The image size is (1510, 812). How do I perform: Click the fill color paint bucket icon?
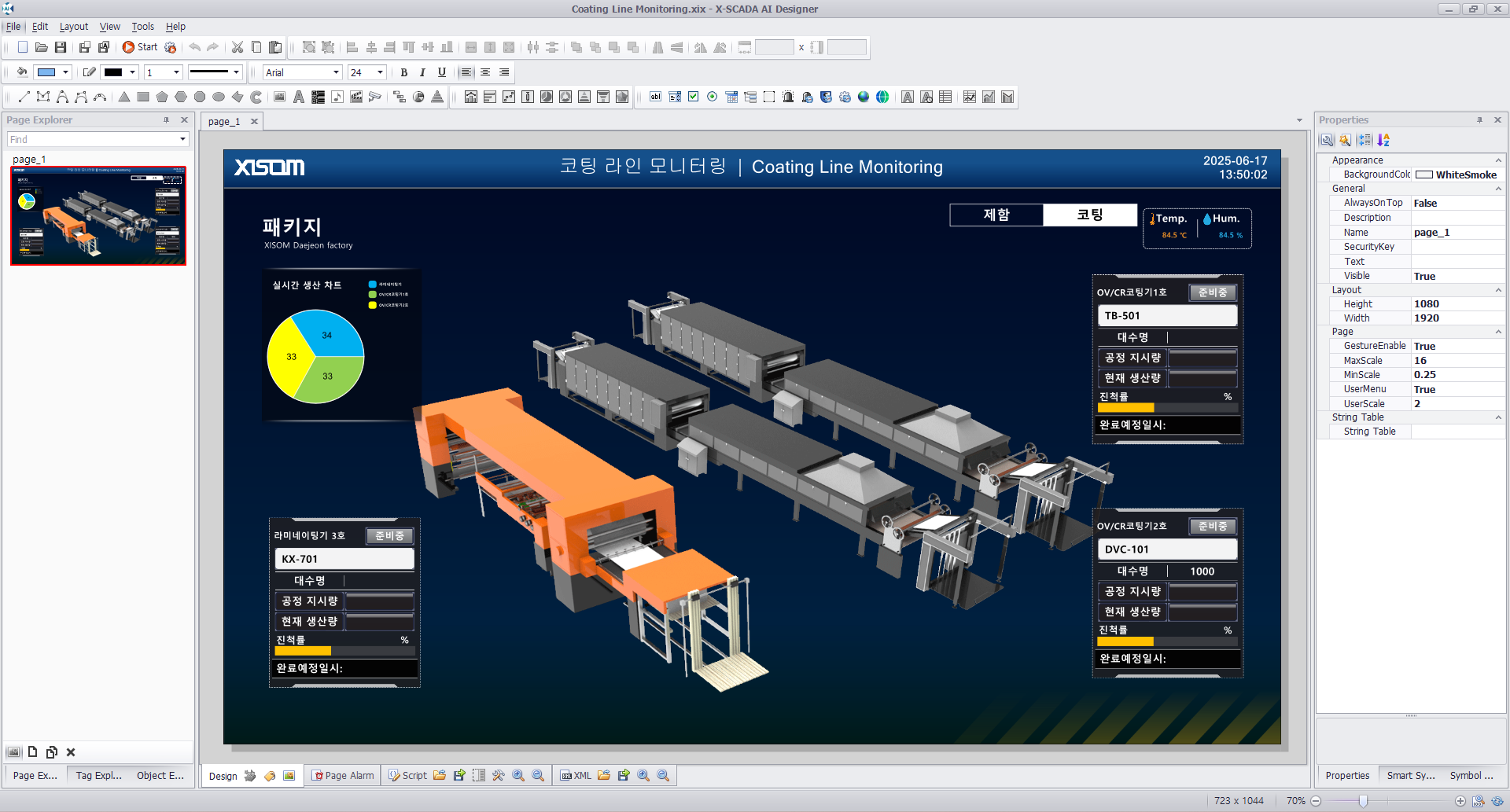(x=22, y=72)
